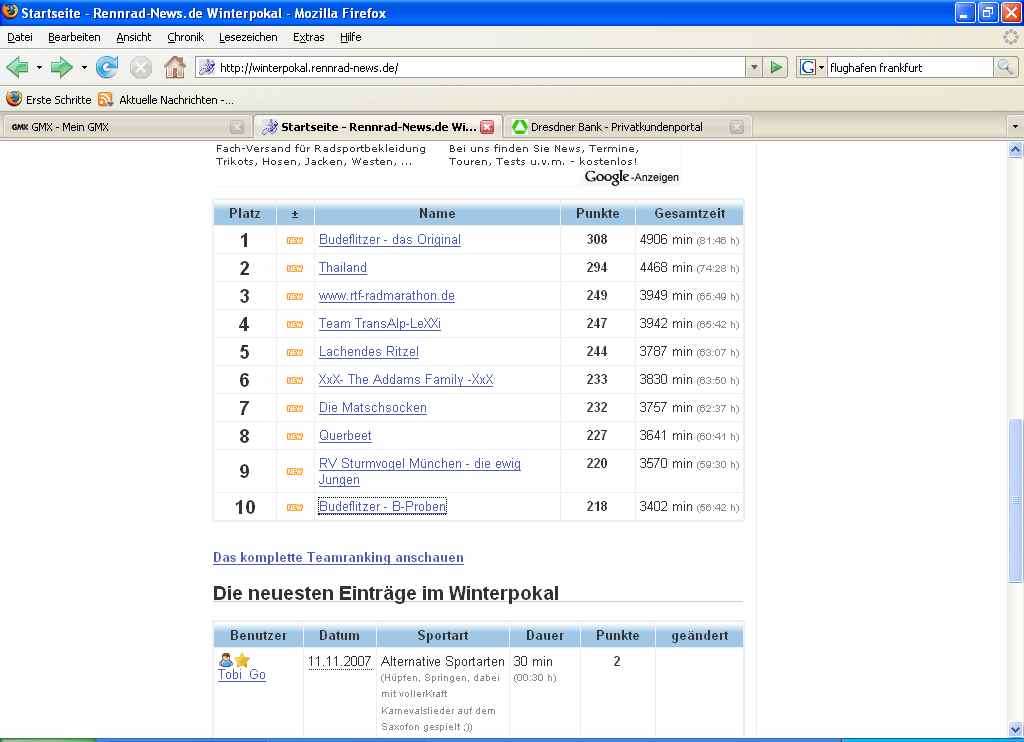Switch to the GMX - Mein GMX tab
This screenshot has width=1024, height=742.
pyautogui.click(x=120, y=127)
